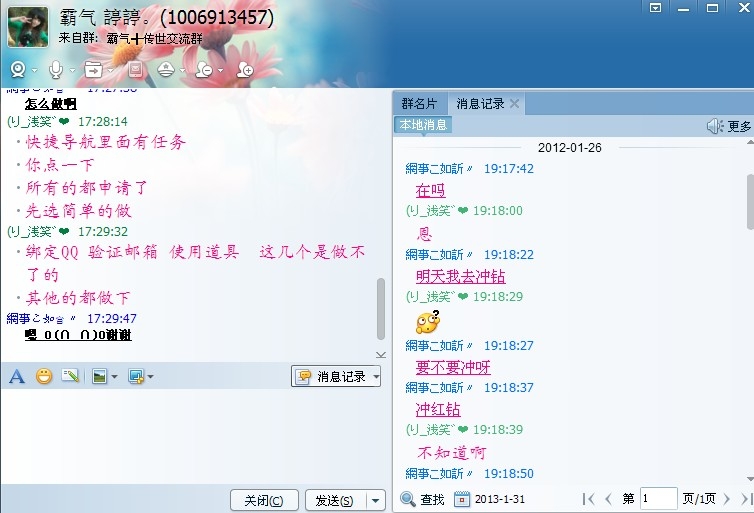Viewport: 754px width, 513px height.
Task: Open calendar date picker beside 2013-1-31
Action: coord(462,499)
